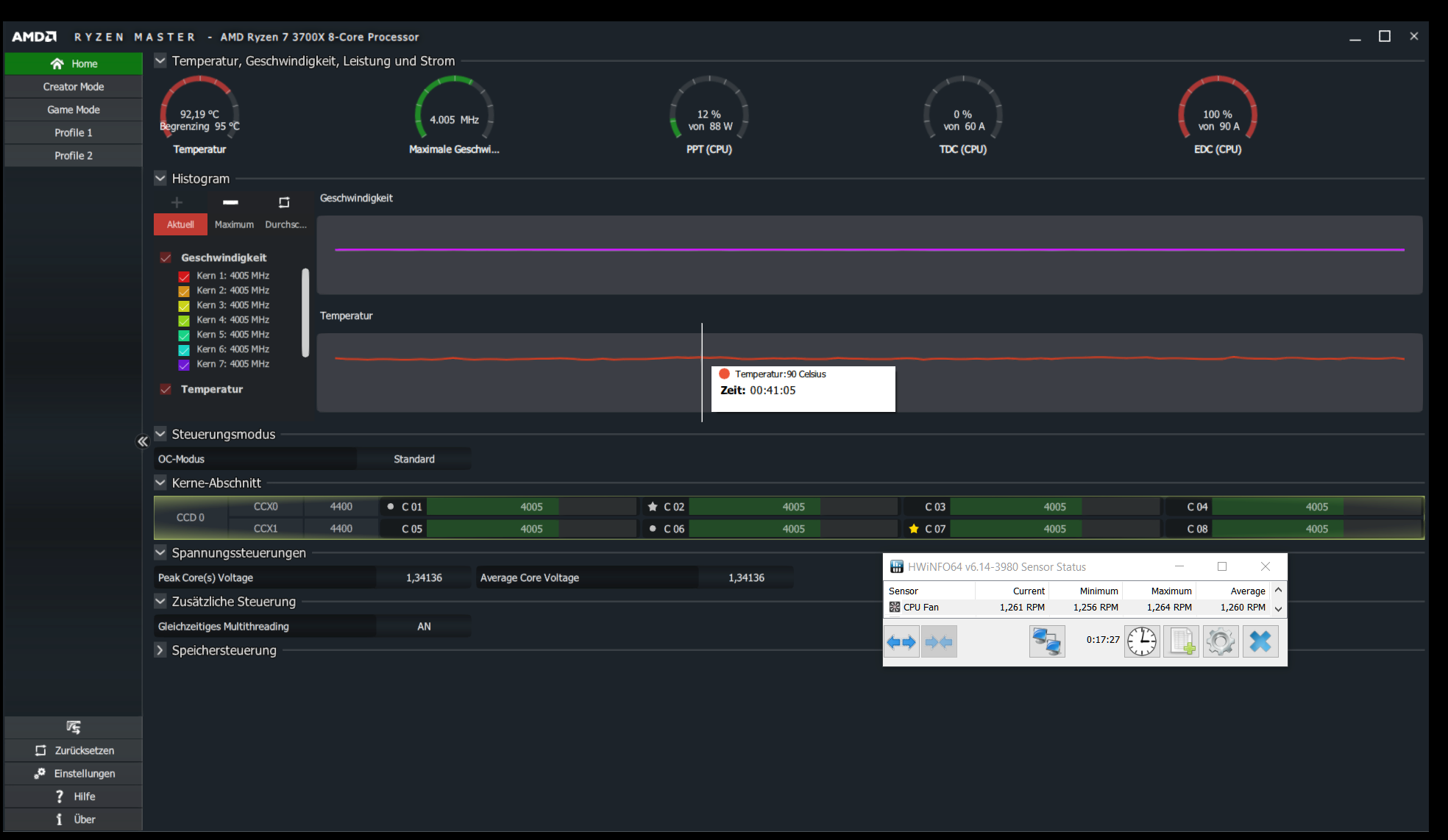Toggle the Temperatur histogram checkbox

coord(166,389)
